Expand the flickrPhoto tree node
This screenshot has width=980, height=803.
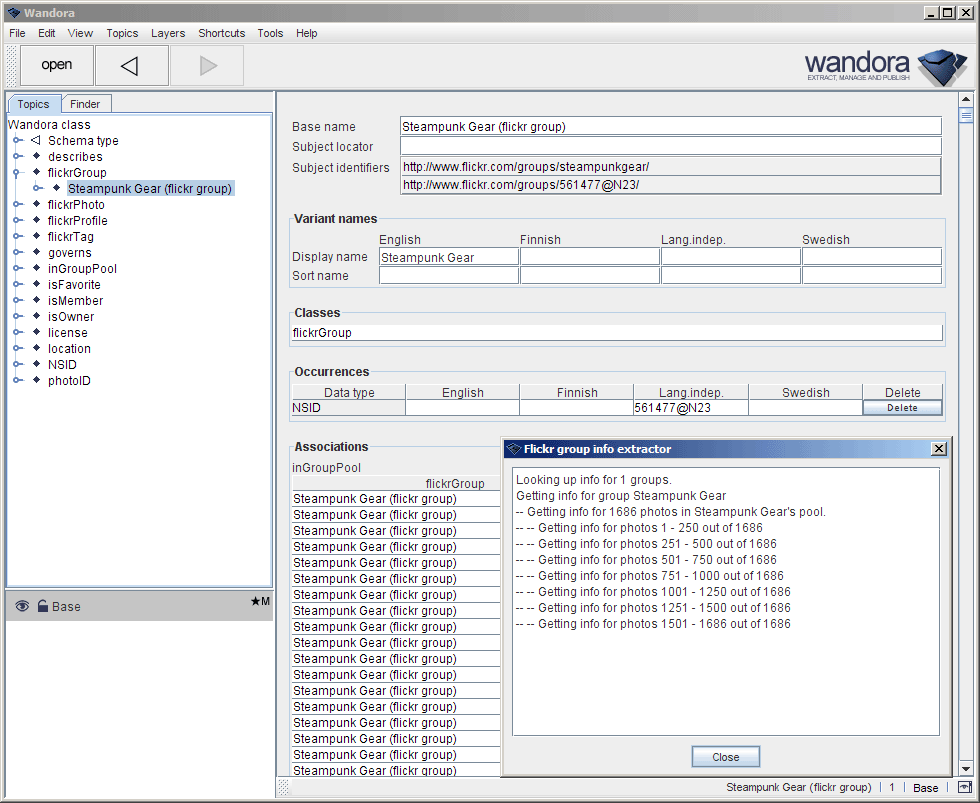click(x=18, y=205)
